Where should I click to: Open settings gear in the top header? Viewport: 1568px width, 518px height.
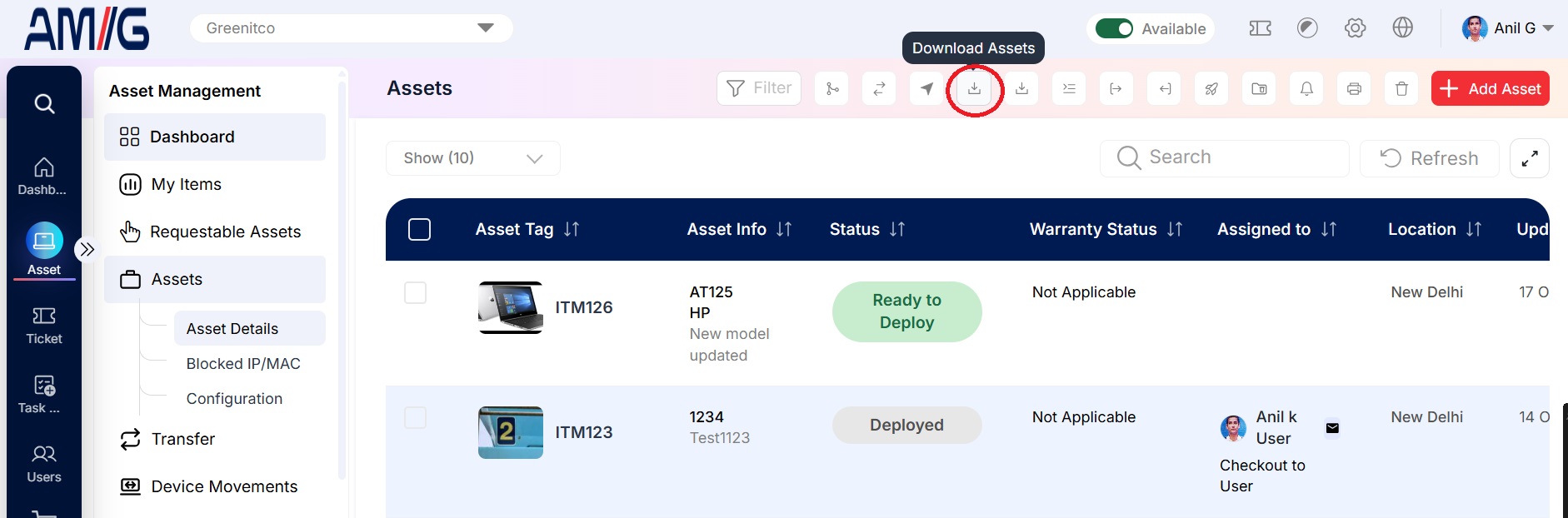[1355, 28]
